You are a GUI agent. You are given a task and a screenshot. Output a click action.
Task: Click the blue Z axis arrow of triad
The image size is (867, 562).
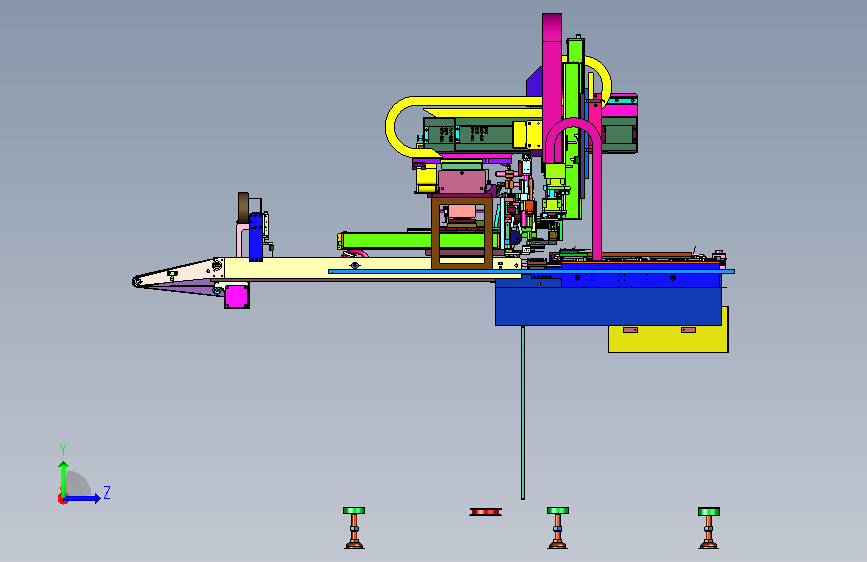coord(83,498)
